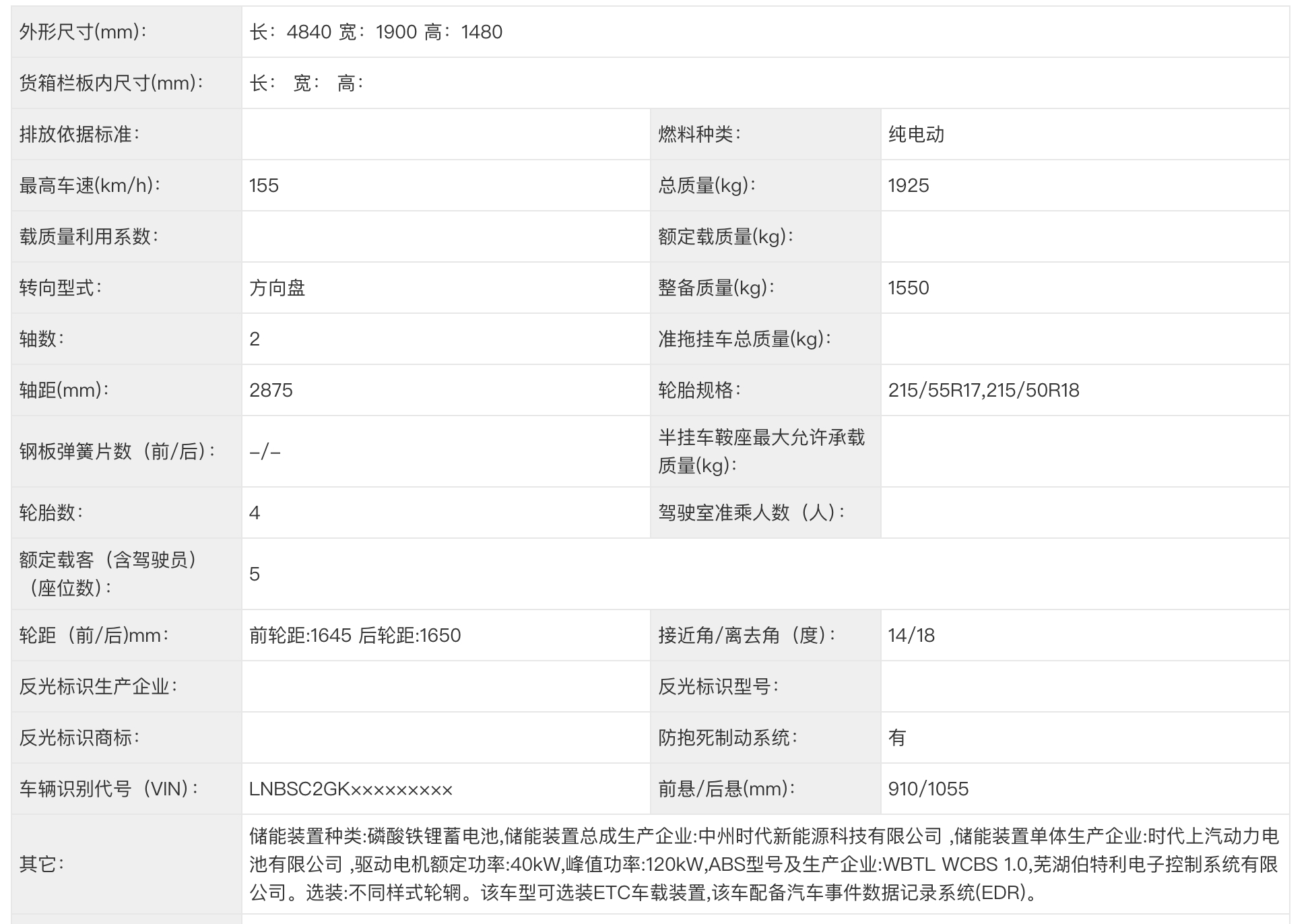Click tire spec 215/55R17,215/50R18
This screenshot has height=924, width=1312.
tap(983, 390)
